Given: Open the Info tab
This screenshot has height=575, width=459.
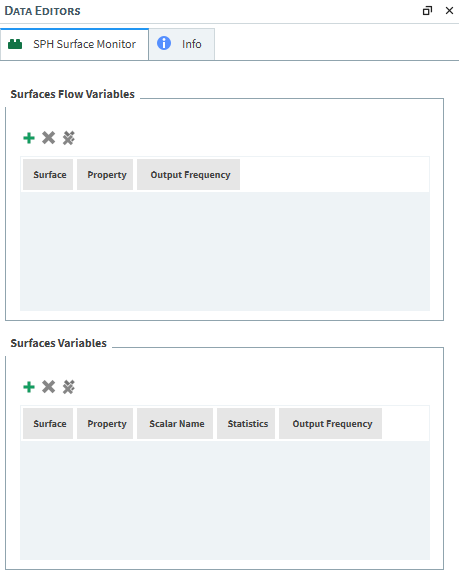Looking at the screenshot, I should (182, 44).
